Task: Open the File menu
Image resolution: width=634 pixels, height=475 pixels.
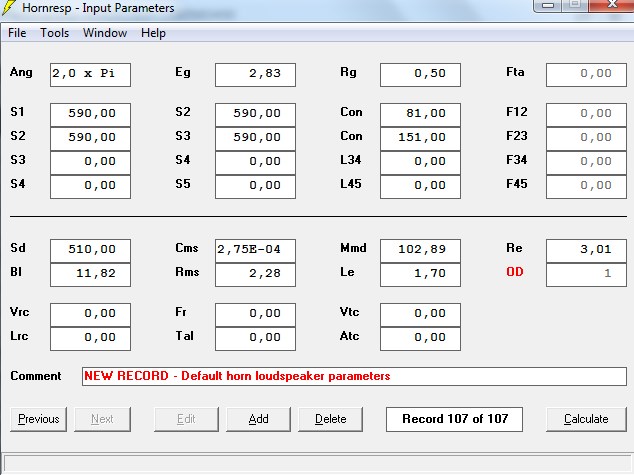Action: [17, 33]
